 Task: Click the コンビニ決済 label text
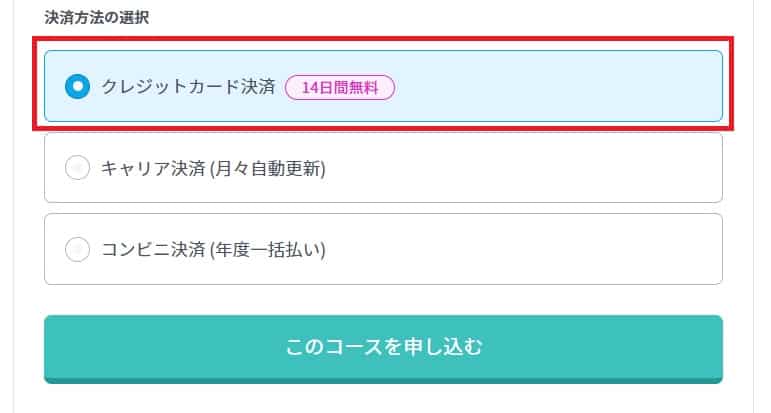[x=152, y=249]
